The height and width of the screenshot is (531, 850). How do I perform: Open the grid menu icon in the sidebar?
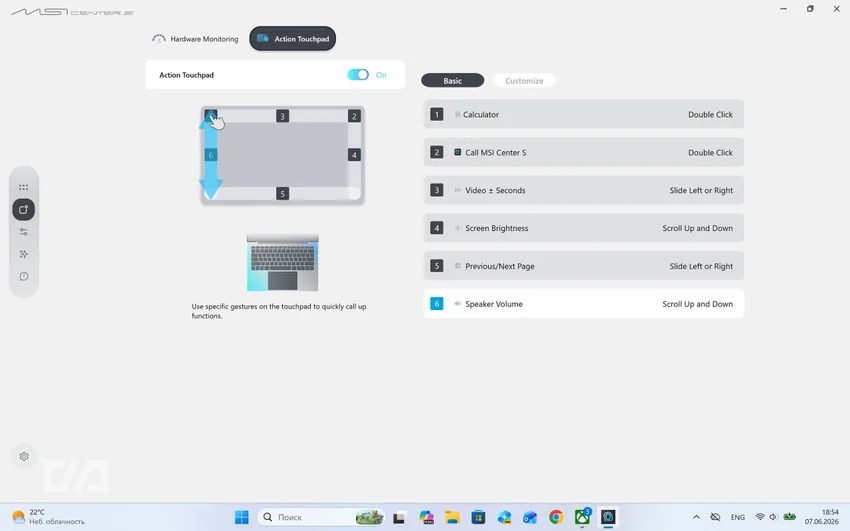pos(23,187)
